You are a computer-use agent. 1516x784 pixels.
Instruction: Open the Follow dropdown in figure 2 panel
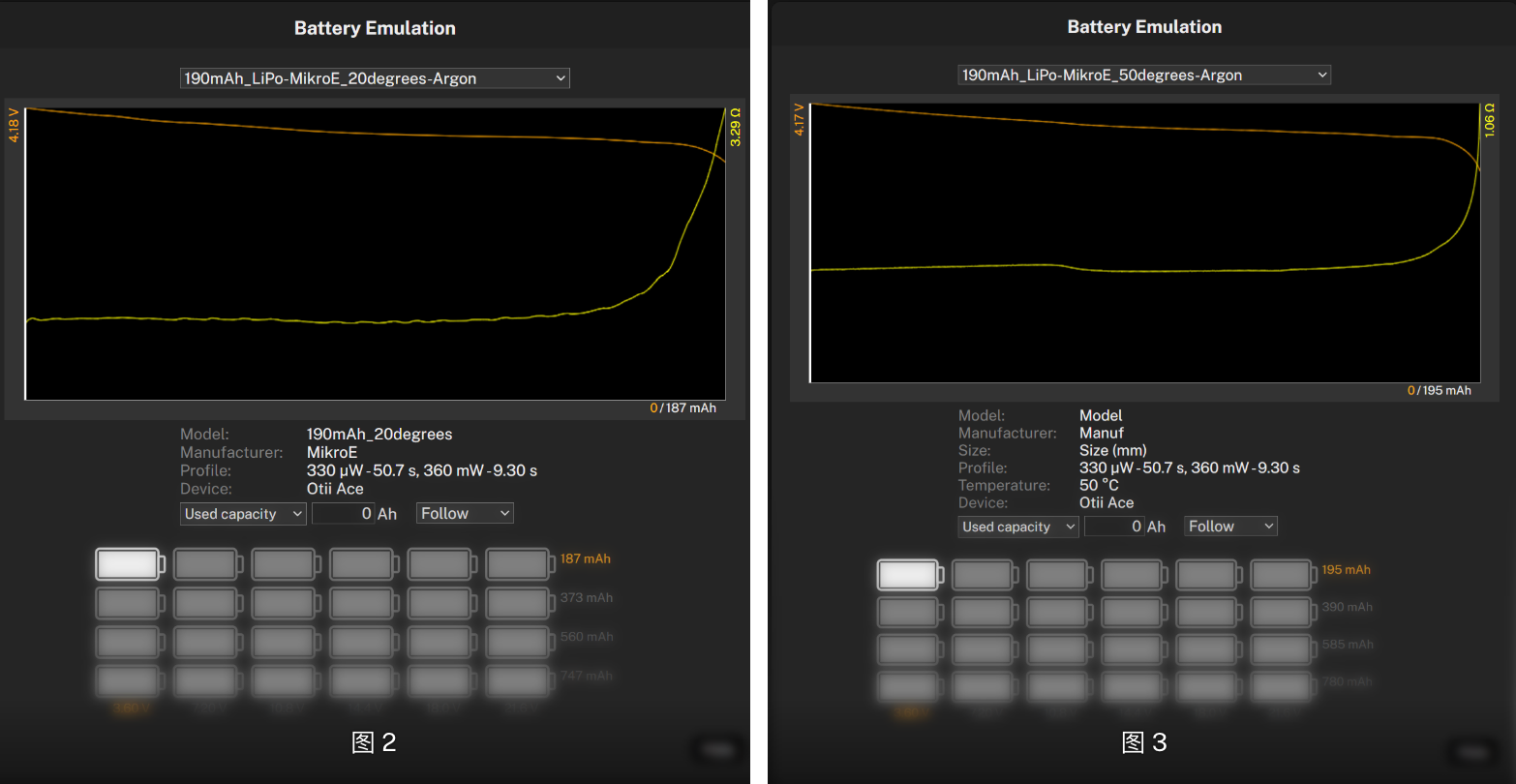click(x=465, y=514)
